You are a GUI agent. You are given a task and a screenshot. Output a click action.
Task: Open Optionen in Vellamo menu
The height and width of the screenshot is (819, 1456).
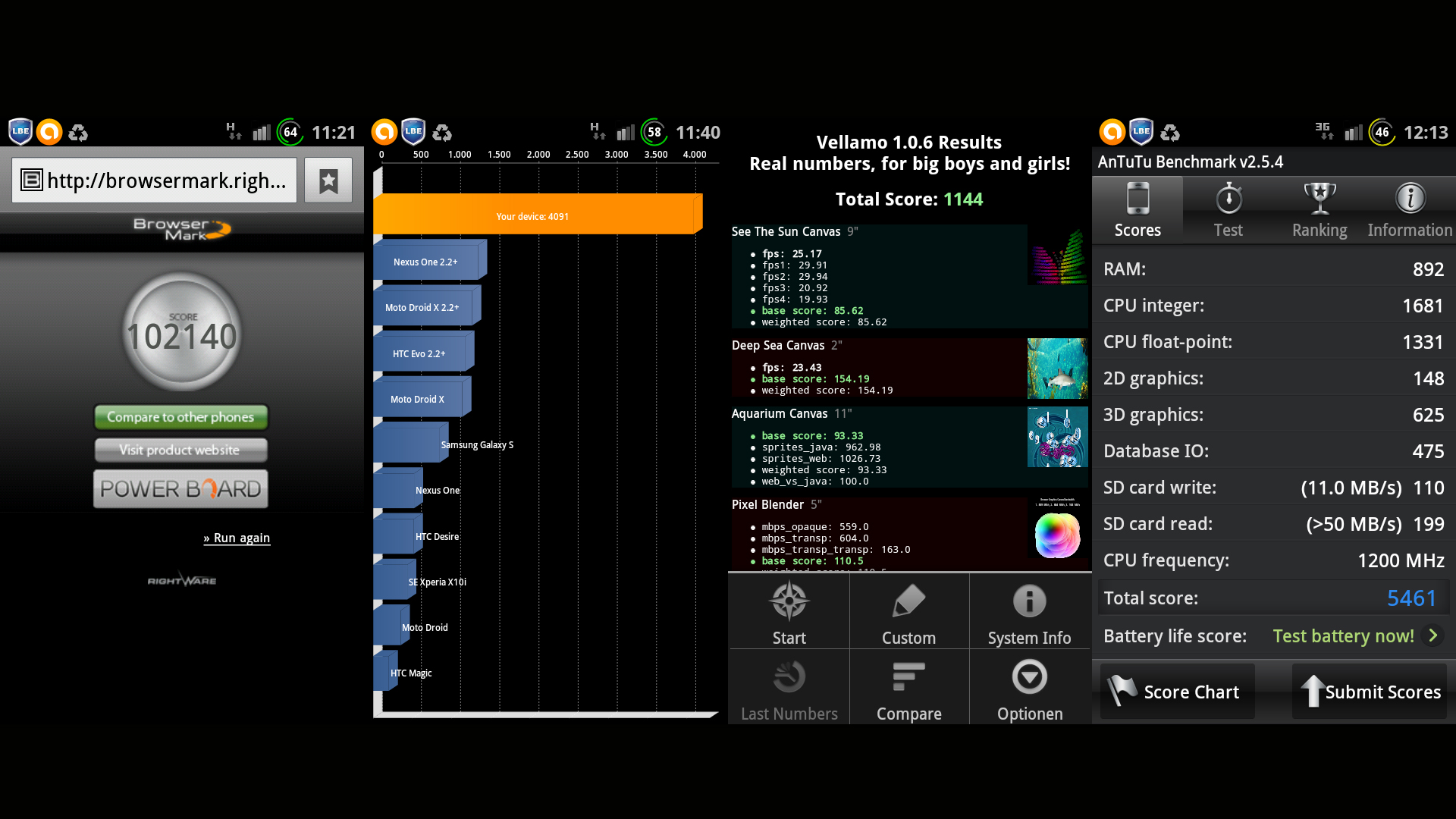[1029, 687]
